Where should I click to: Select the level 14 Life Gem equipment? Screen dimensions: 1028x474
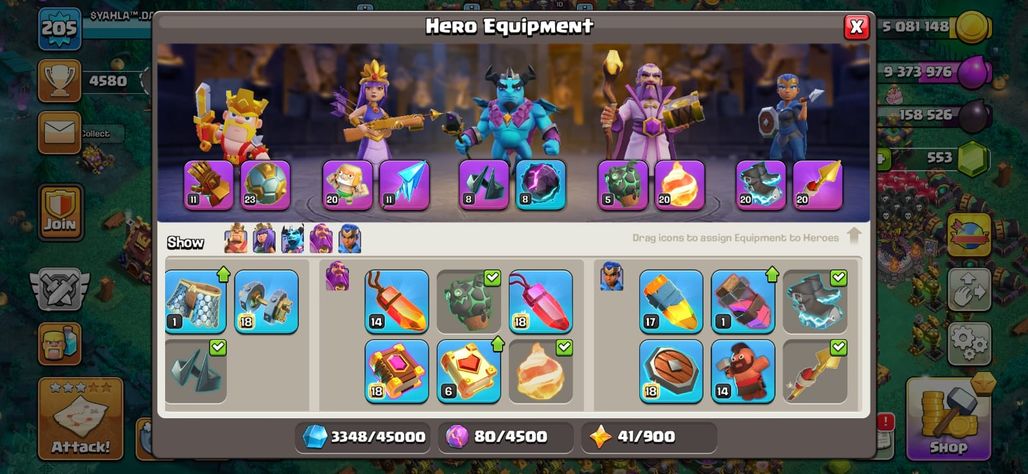pyautogui.click(x=397, y=302)
